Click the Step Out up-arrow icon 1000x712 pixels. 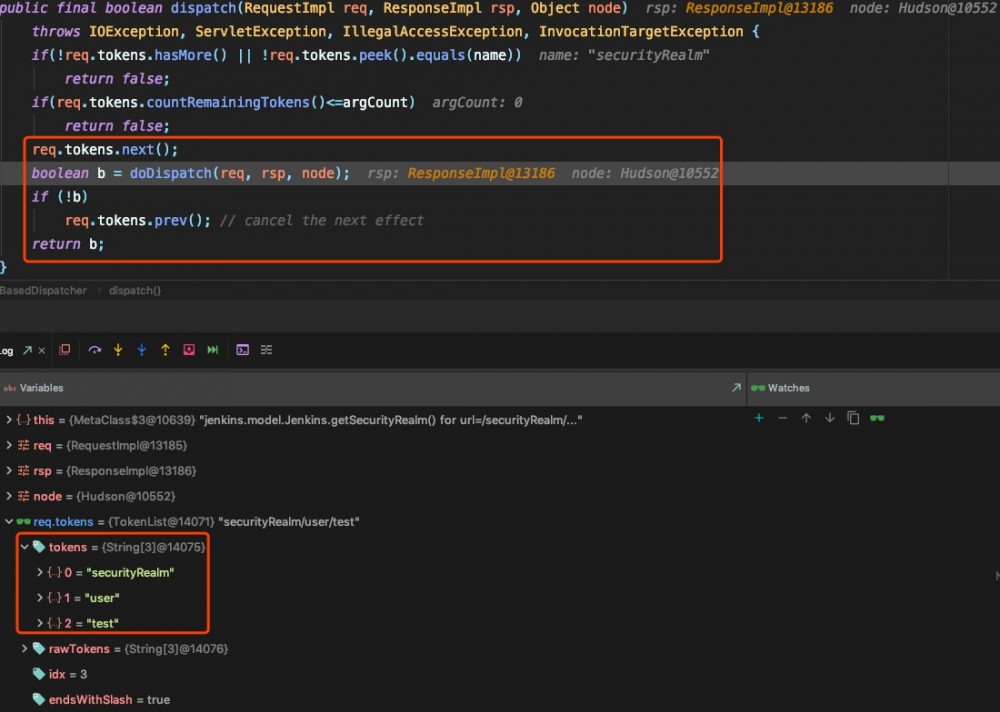pos(165,350)
